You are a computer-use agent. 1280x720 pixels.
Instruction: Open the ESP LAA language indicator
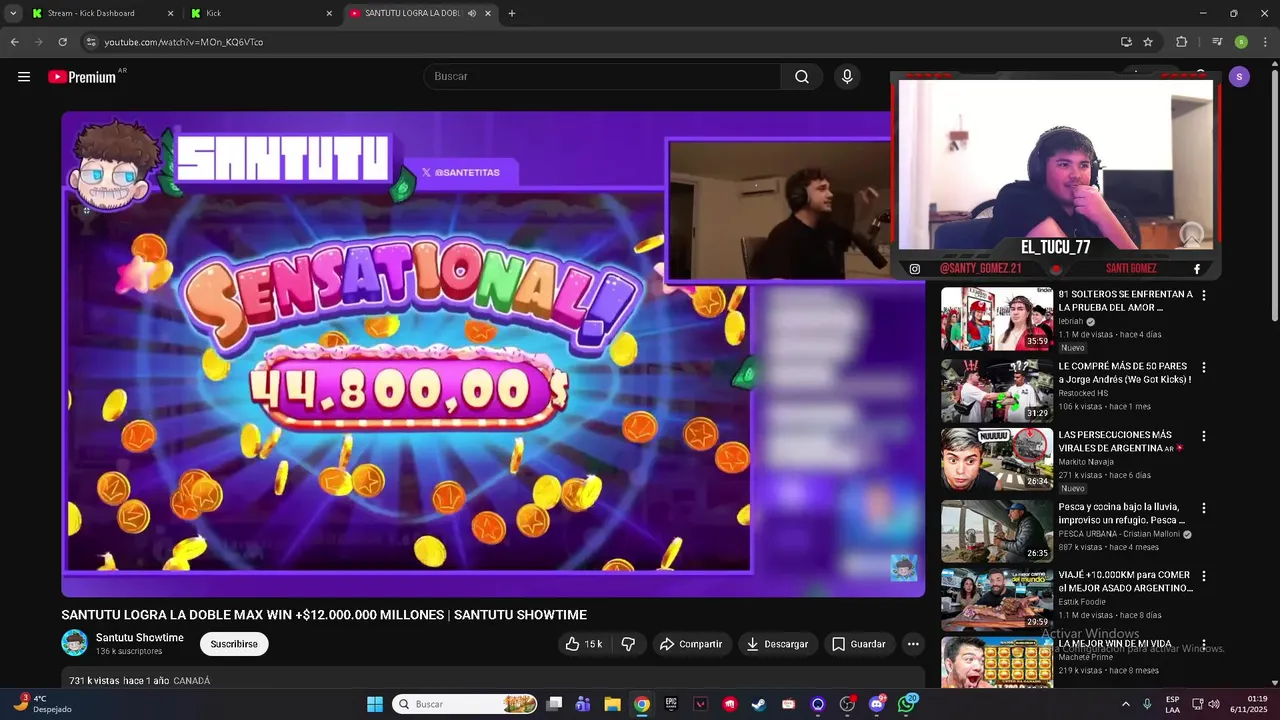(x=1172, y=704)
